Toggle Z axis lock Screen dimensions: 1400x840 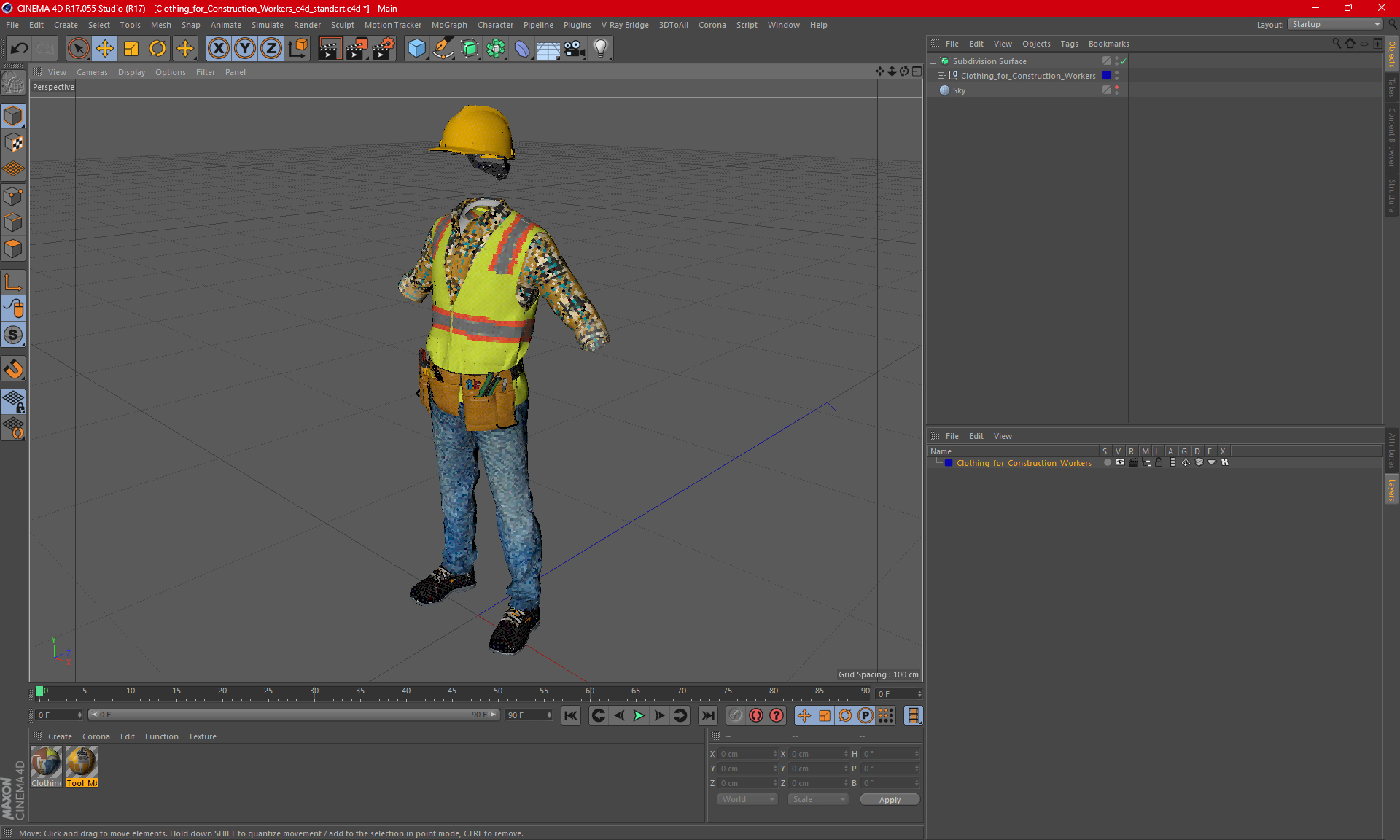tap(271, 49)
